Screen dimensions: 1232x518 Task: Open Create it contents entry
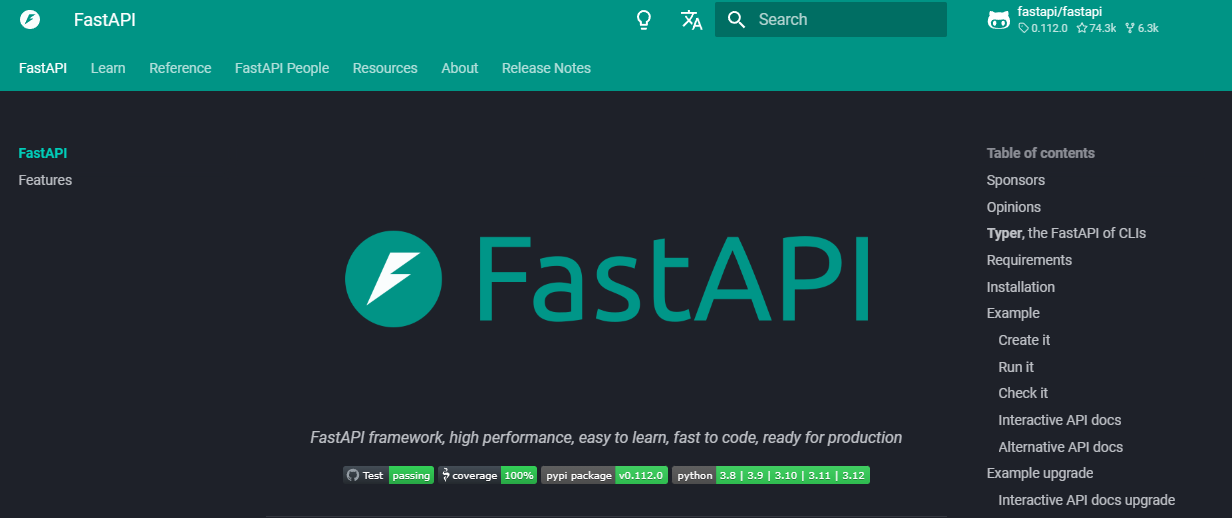pyautogui.click(x=1024, y=340)
